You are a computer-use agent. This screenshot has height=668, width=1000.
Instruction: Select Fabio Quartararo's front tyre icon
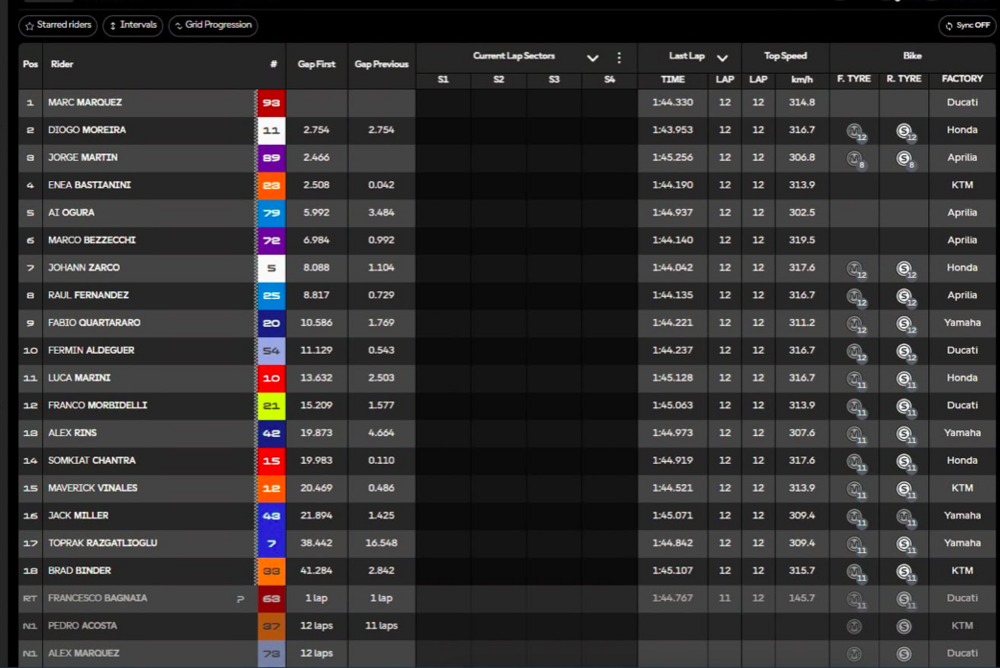point(855,324)
